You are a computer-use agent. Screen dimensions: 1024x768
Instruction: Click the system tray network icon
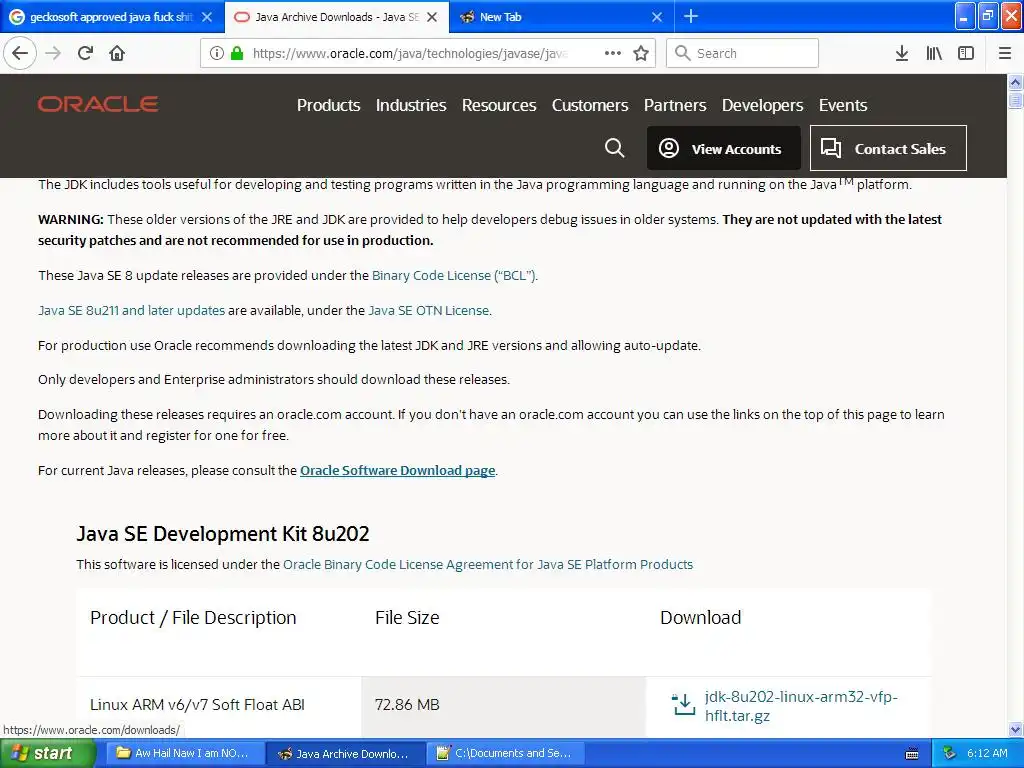pos(950,754)
